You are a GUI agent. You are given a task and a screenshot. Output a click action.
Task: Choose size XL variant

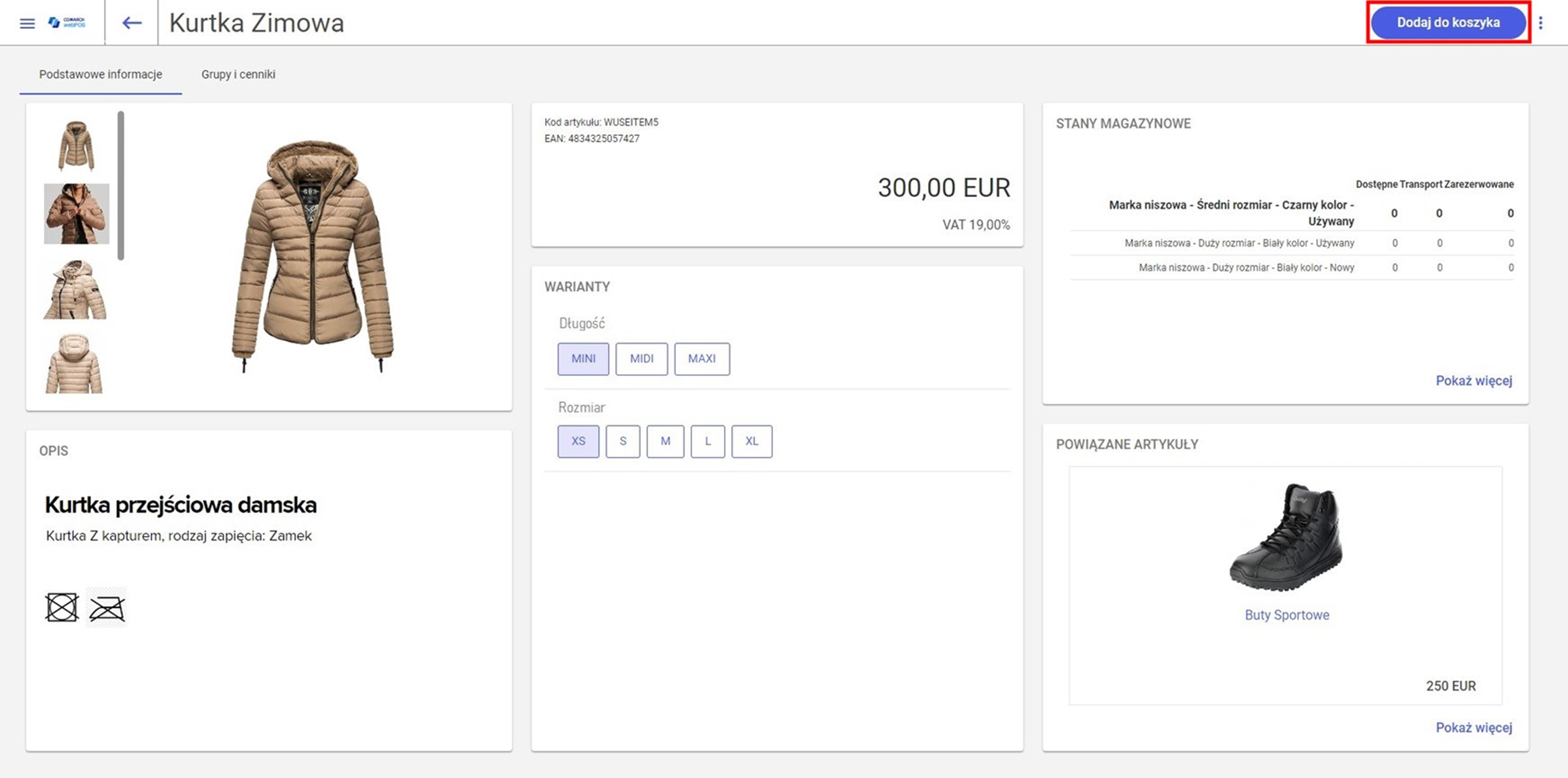pyautogui.click(x=751, y=441)
